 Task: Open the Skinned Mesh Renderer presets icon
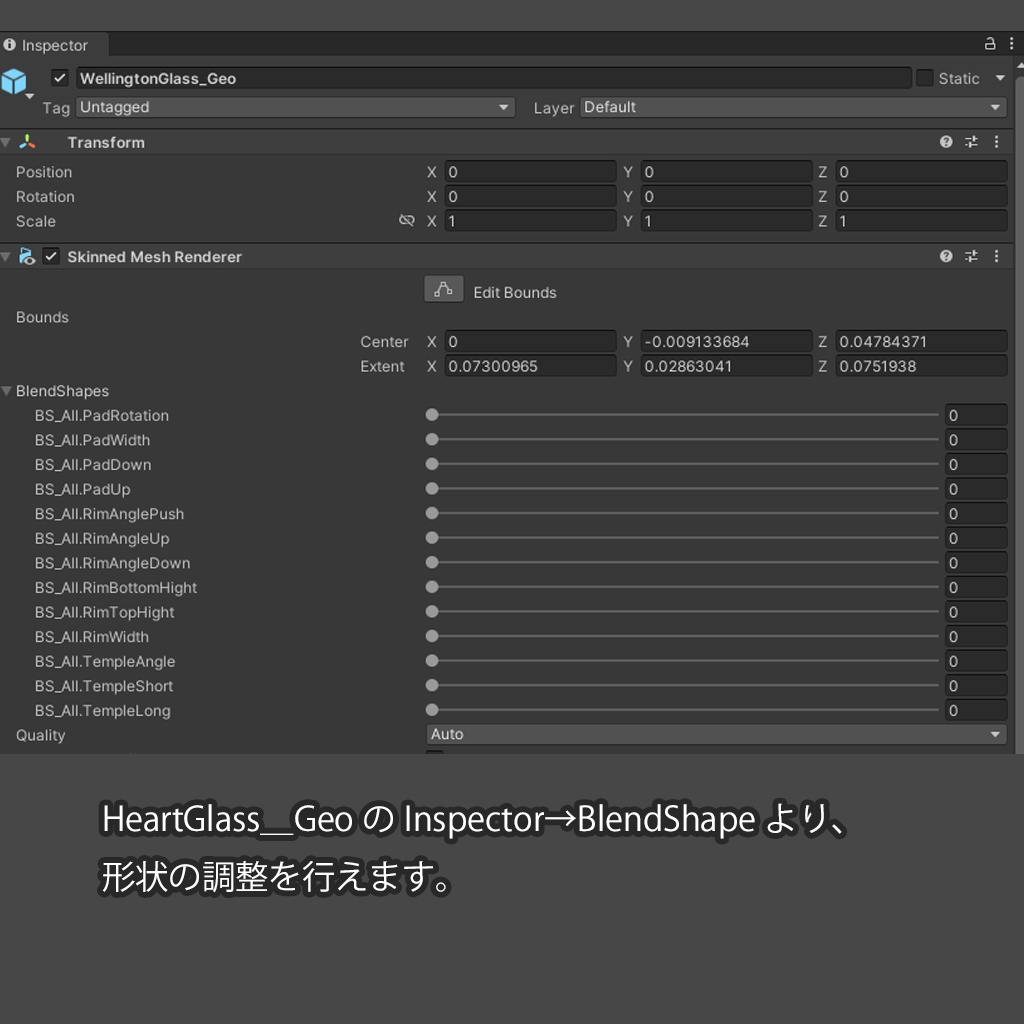click(970, 257)
